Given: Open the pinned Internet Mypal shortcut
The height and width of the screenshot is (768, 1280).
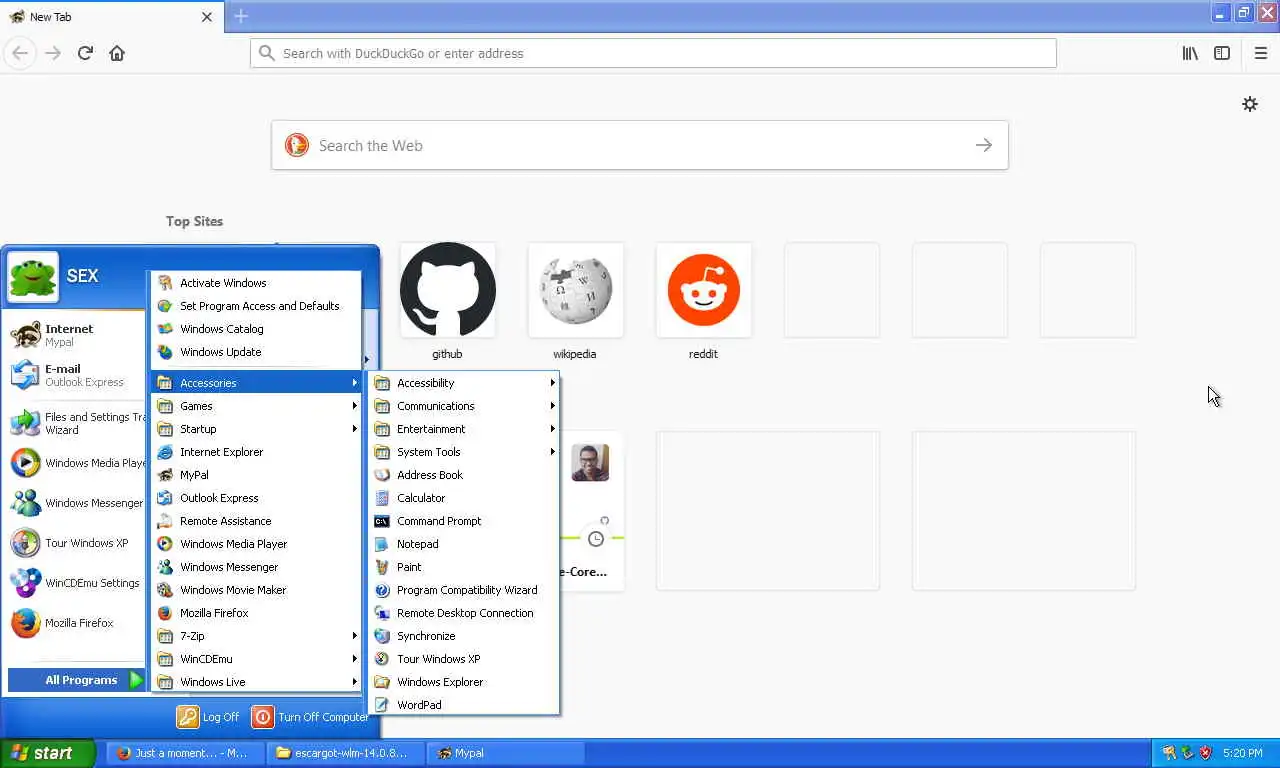Looking at the screenshot, I should tap(76, 335).
